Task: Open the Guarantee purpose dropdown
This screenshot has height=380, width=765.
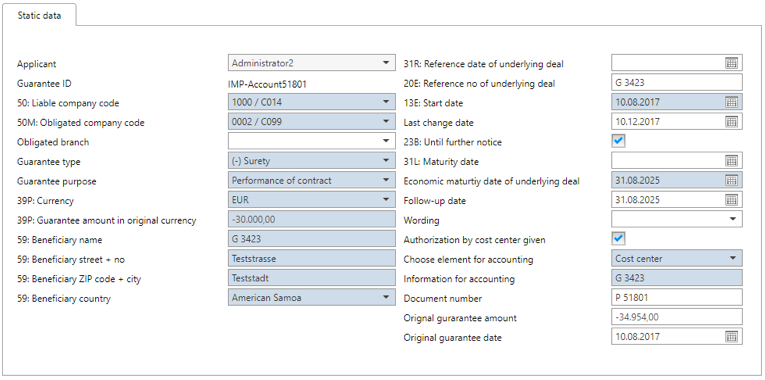Action: (311, 180)
